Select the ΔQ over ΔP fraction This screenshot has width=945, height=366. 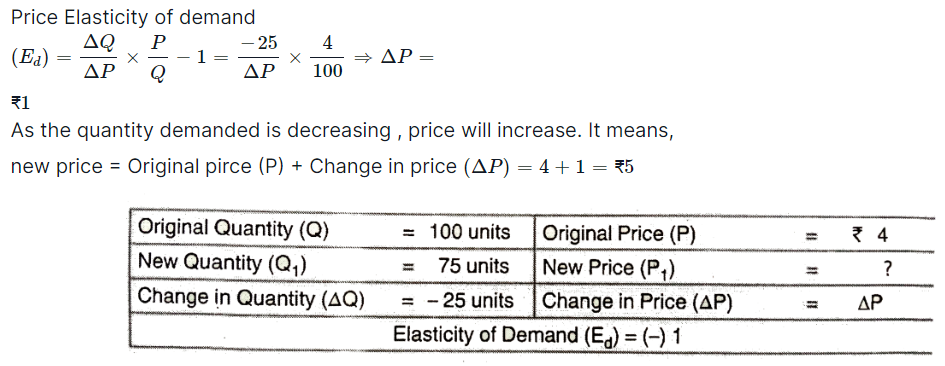[99, 57]
